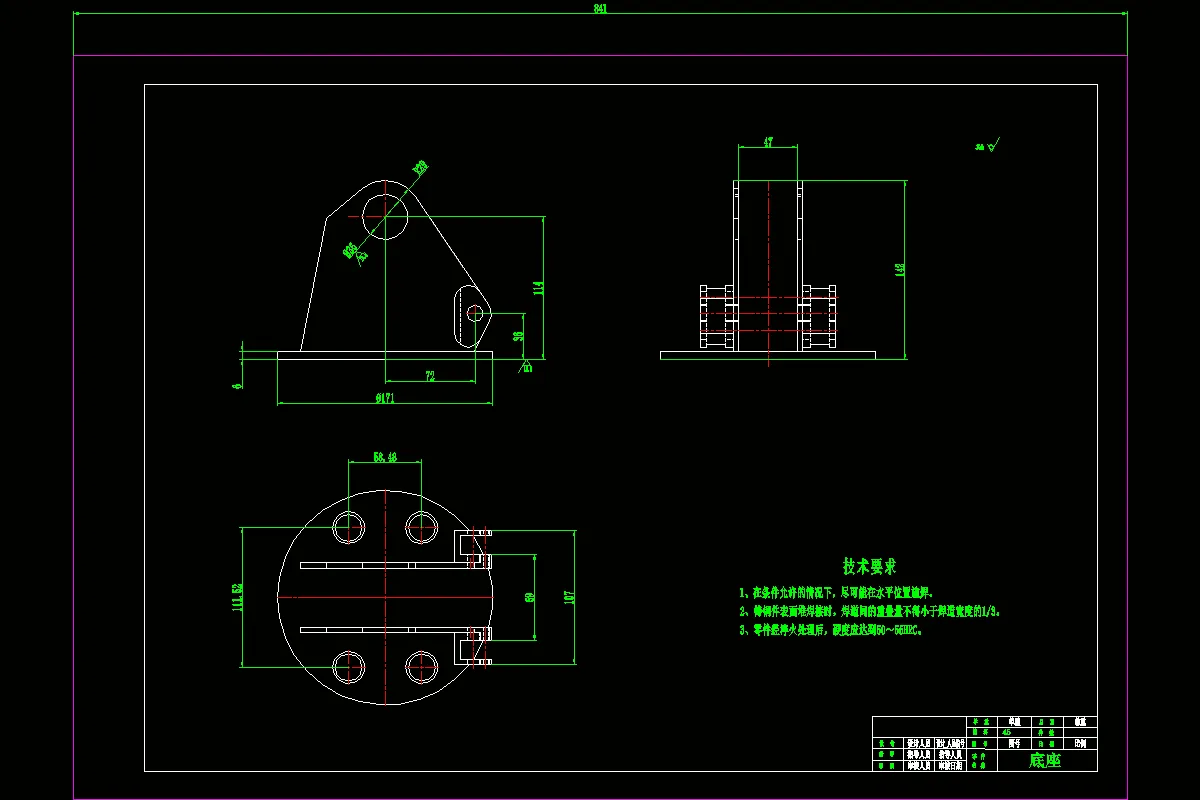1200x800 pixels.
Task: Select the 72 horizontal dimension text
Action: click(430, 376)
